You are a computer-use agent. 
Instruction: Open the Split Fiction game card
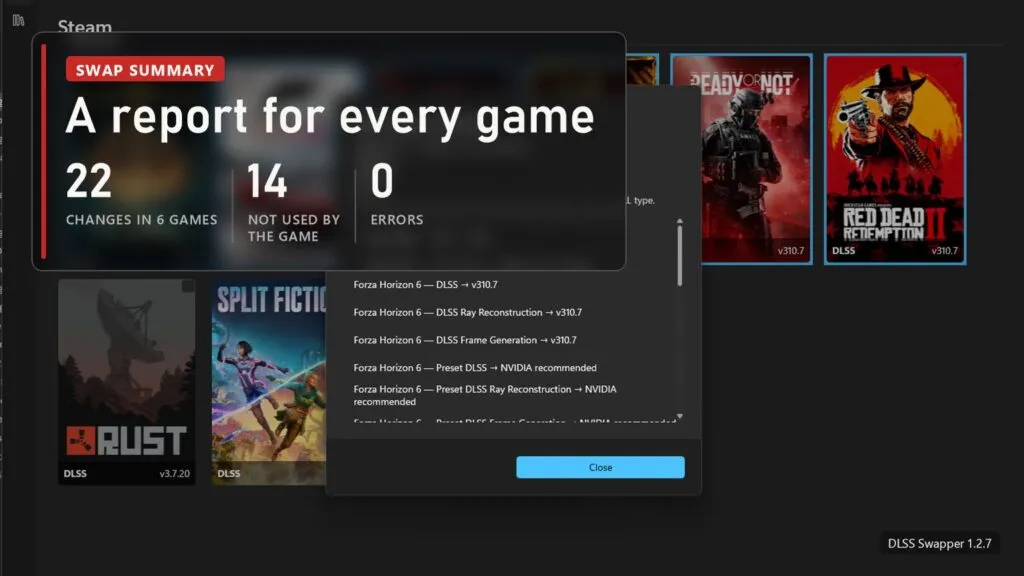(x=269, y=382)
